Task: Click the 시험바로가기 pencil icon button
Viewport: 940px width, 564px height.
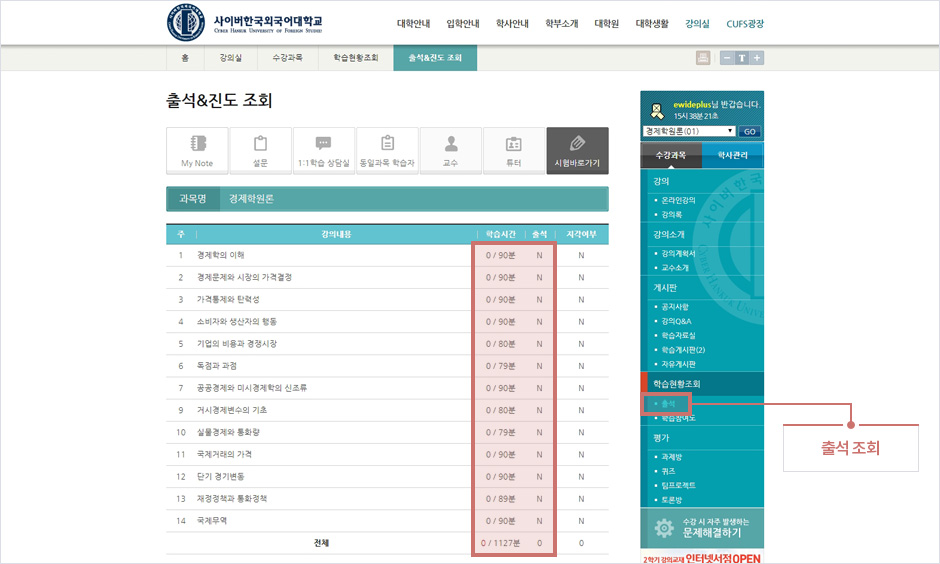Action: coord(577,150)
